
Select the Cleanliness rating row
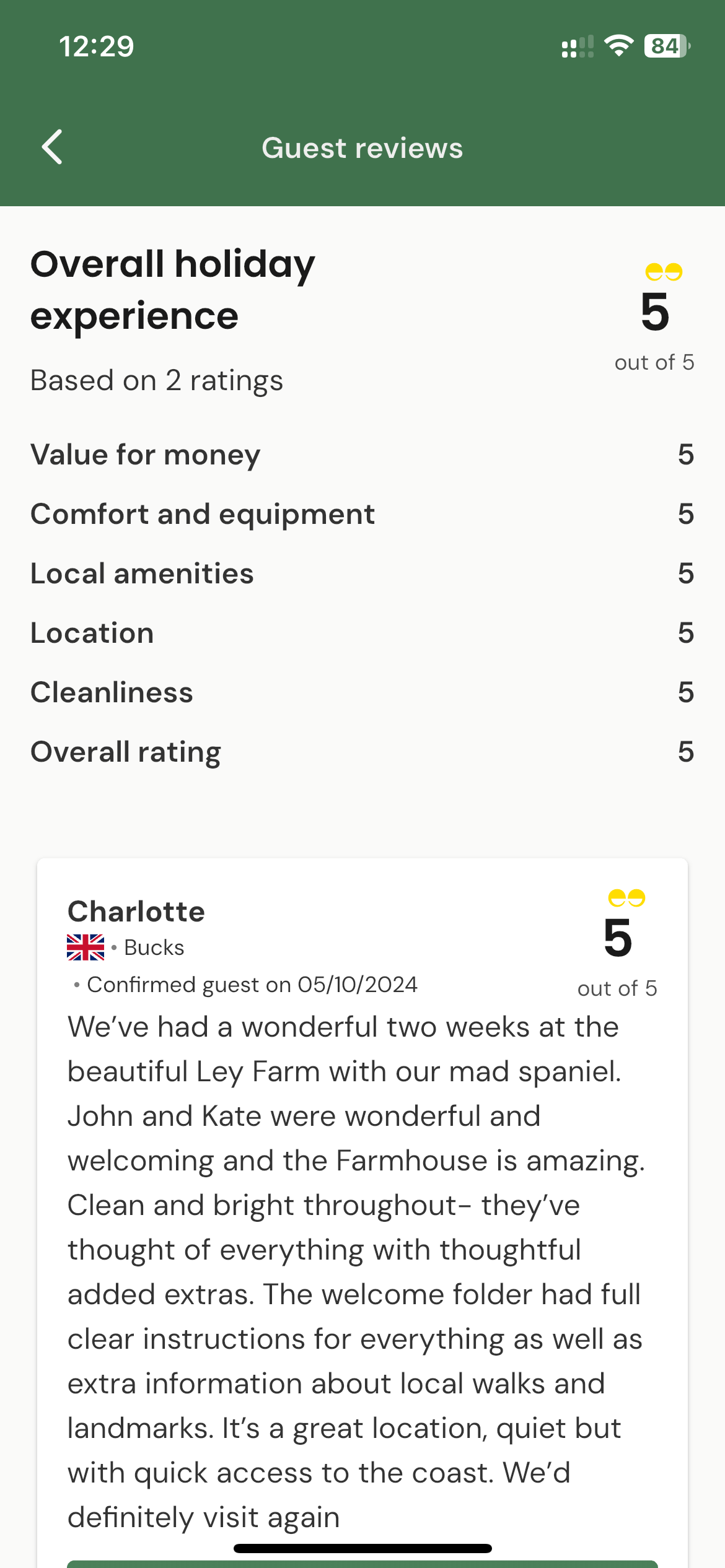coord(362,692)
